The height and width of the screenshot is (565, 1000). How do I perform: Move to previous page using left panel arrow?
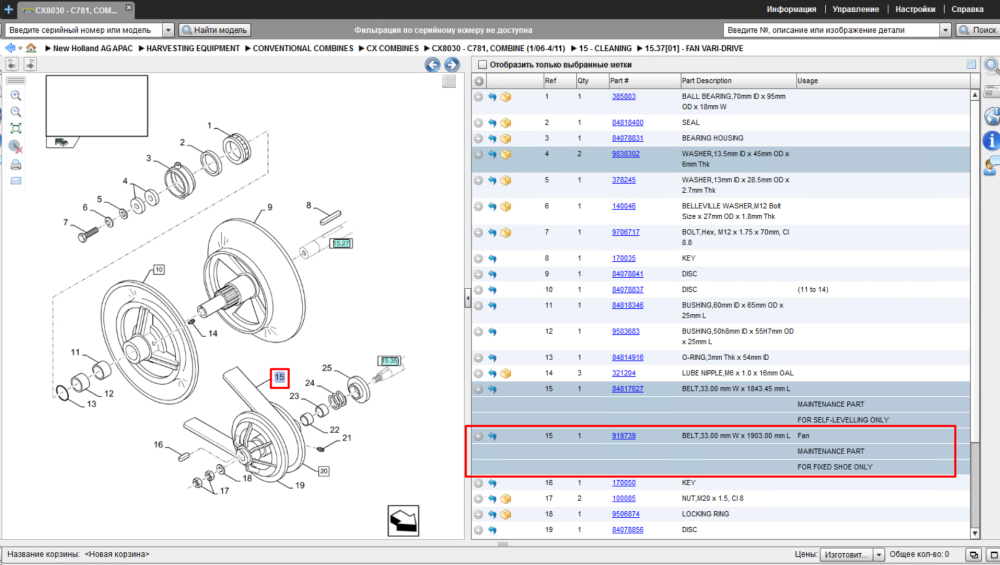tap(12, 64)
